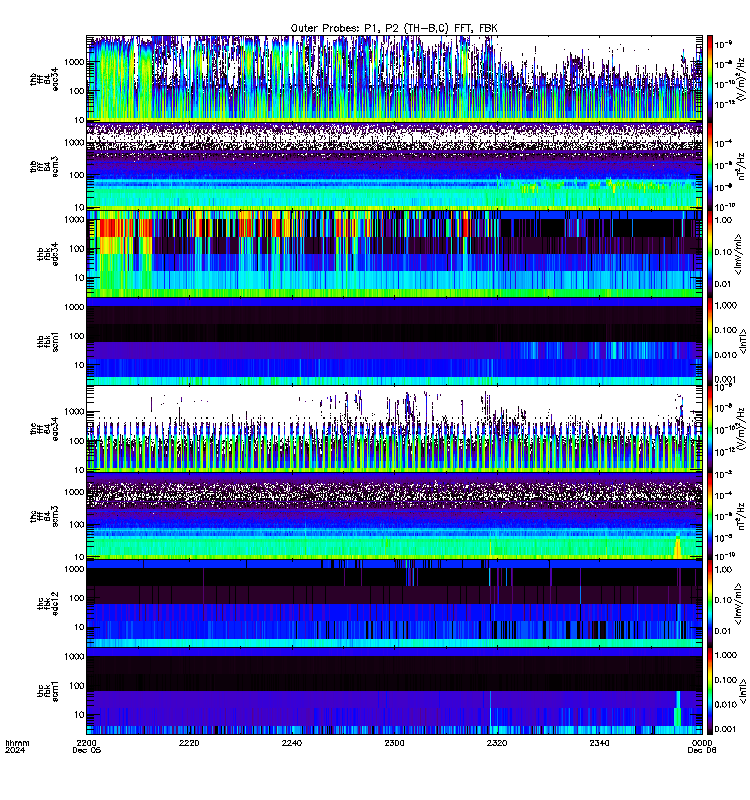Image resolution: width=750 pixels, height=800 pixels.
Task: Select the thb fbk edc34 filter bank panel
Action: tap(394, 254)
